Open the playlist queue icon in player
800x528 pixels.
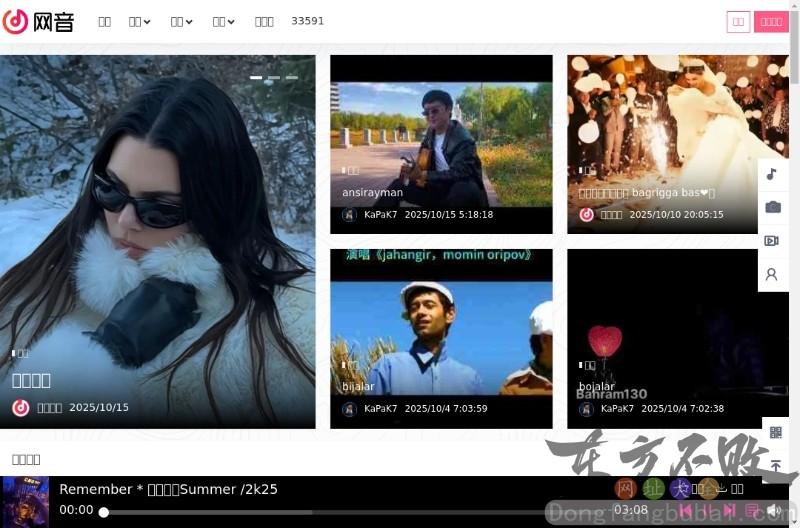(x=752, y=510)
